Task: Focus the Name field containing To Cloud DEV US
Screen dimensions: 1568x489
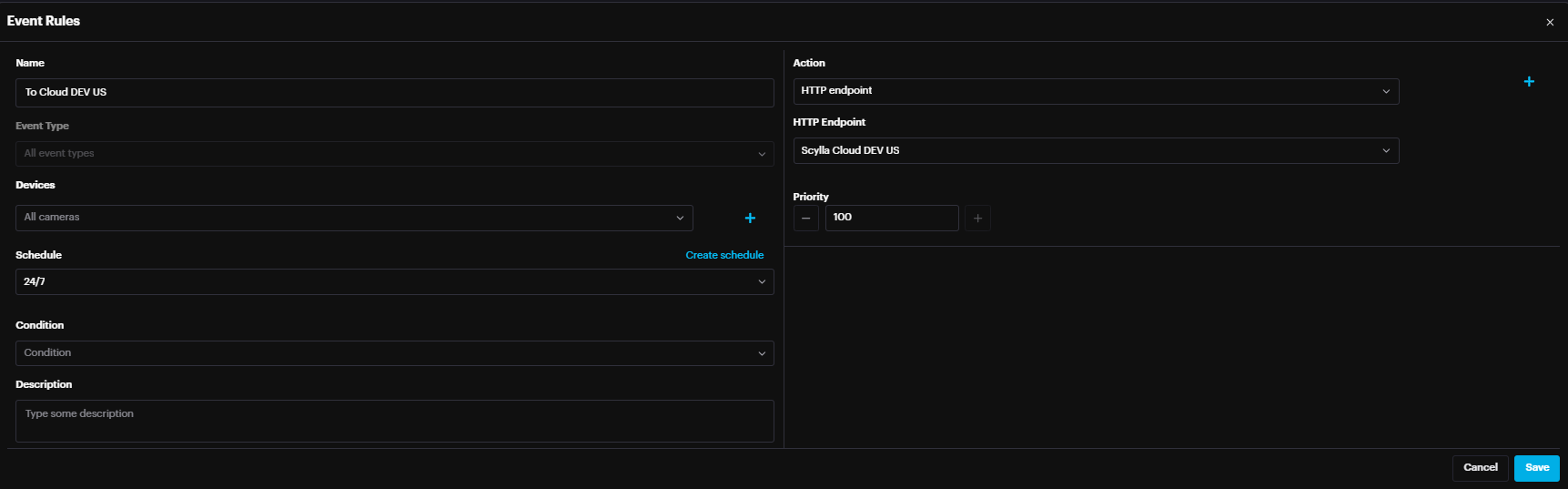Action: pos(394,93)
